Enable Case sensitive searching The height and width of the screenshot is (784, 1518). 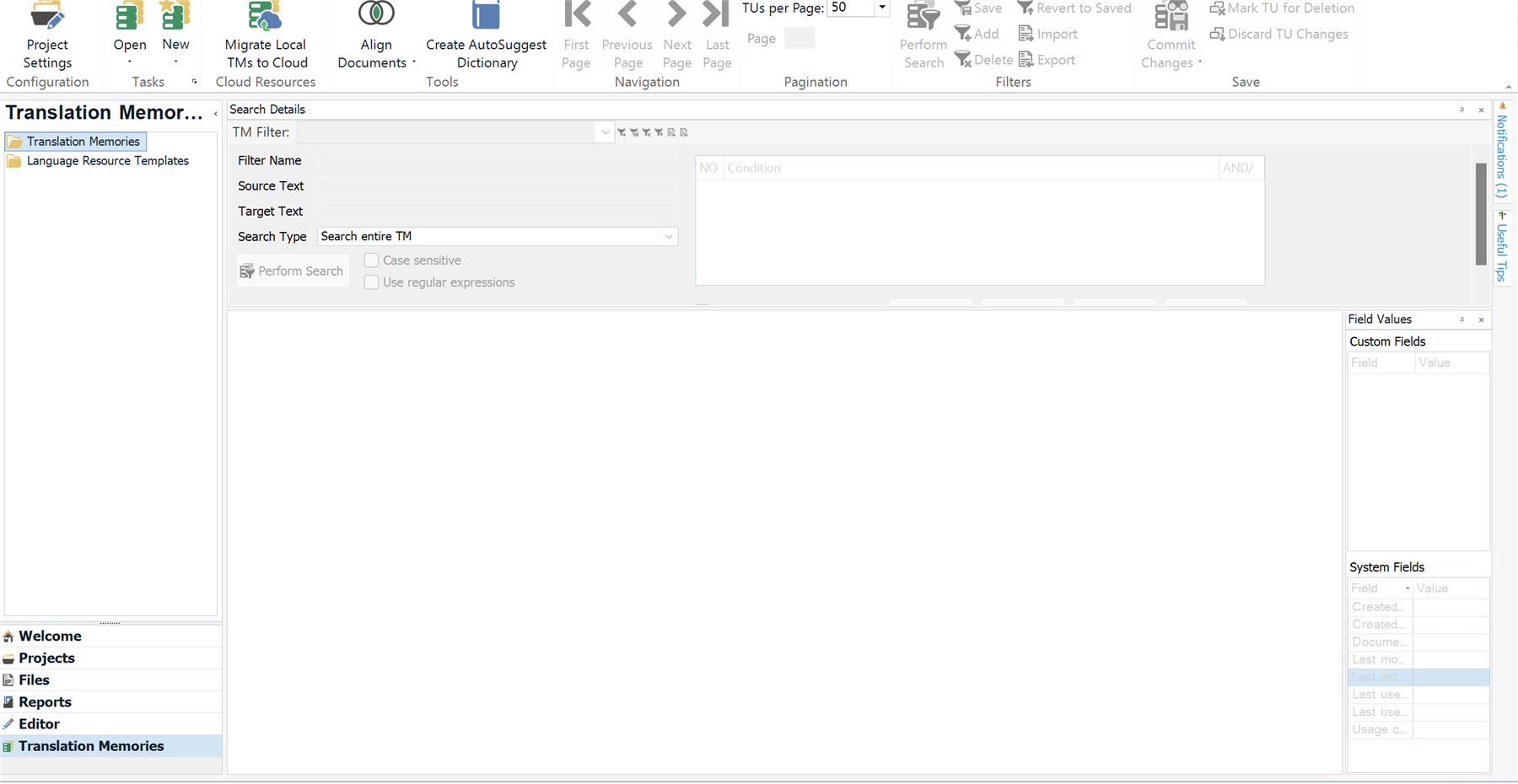coord(371,260)
